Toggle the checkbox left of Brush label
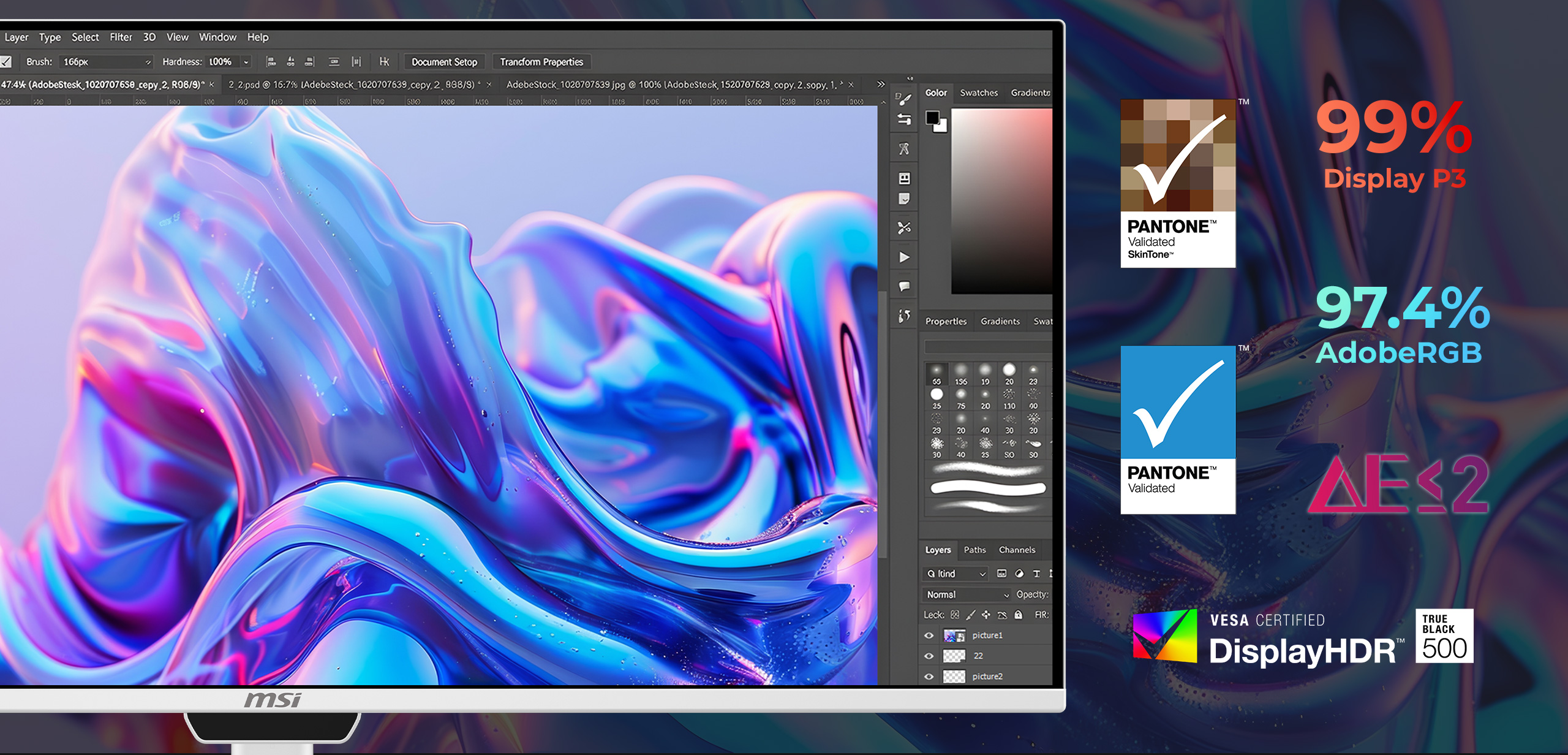 tap(6, 62)
